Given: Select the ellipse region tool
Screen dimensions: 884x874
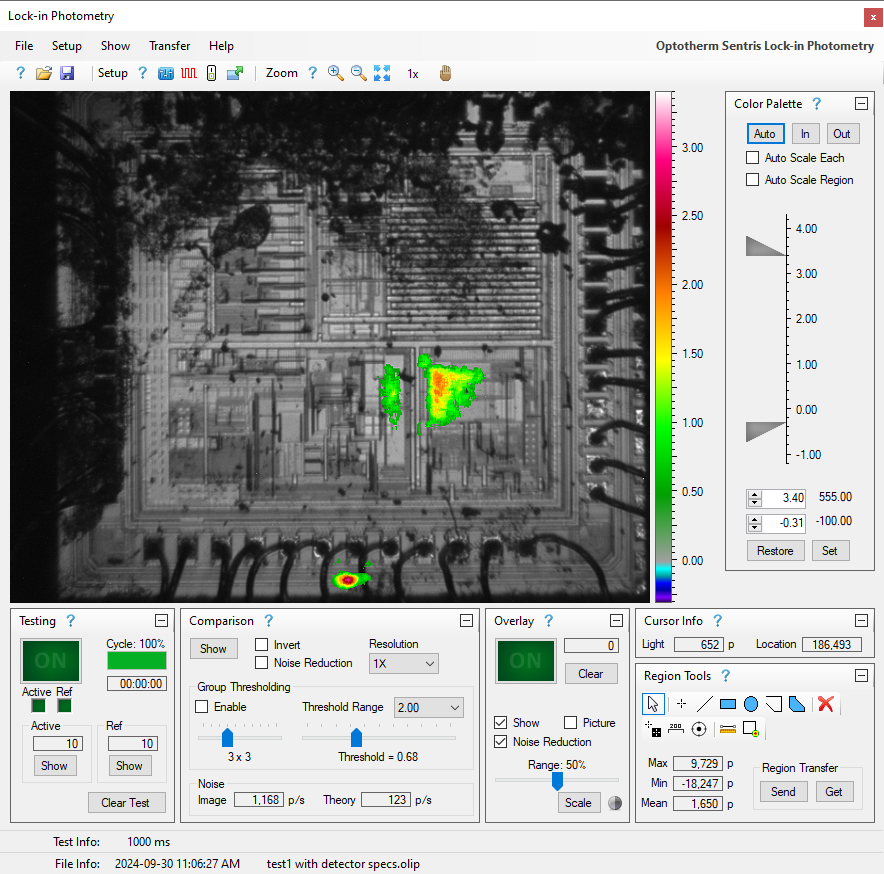Looking at the screenshot, I should [x=751, y=704].
